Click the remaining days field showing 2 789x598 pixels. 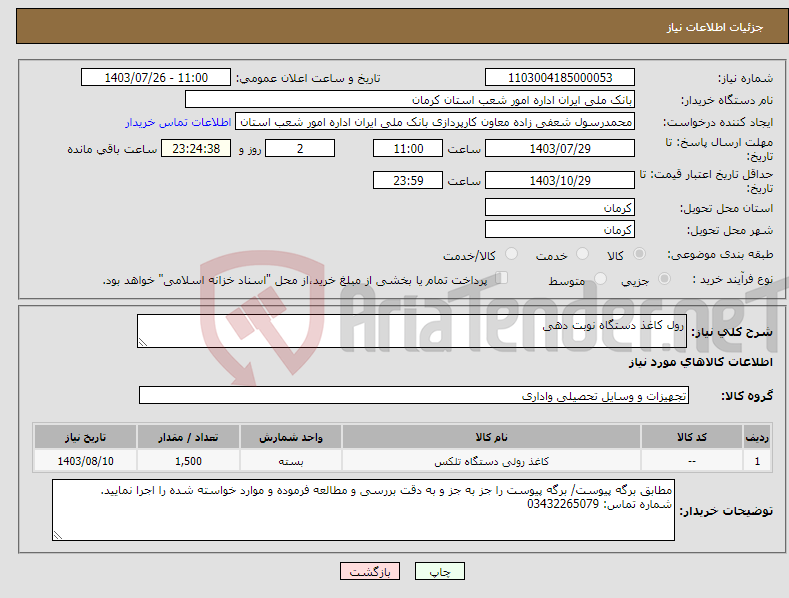pyautogui.click(x=300, y=148)
